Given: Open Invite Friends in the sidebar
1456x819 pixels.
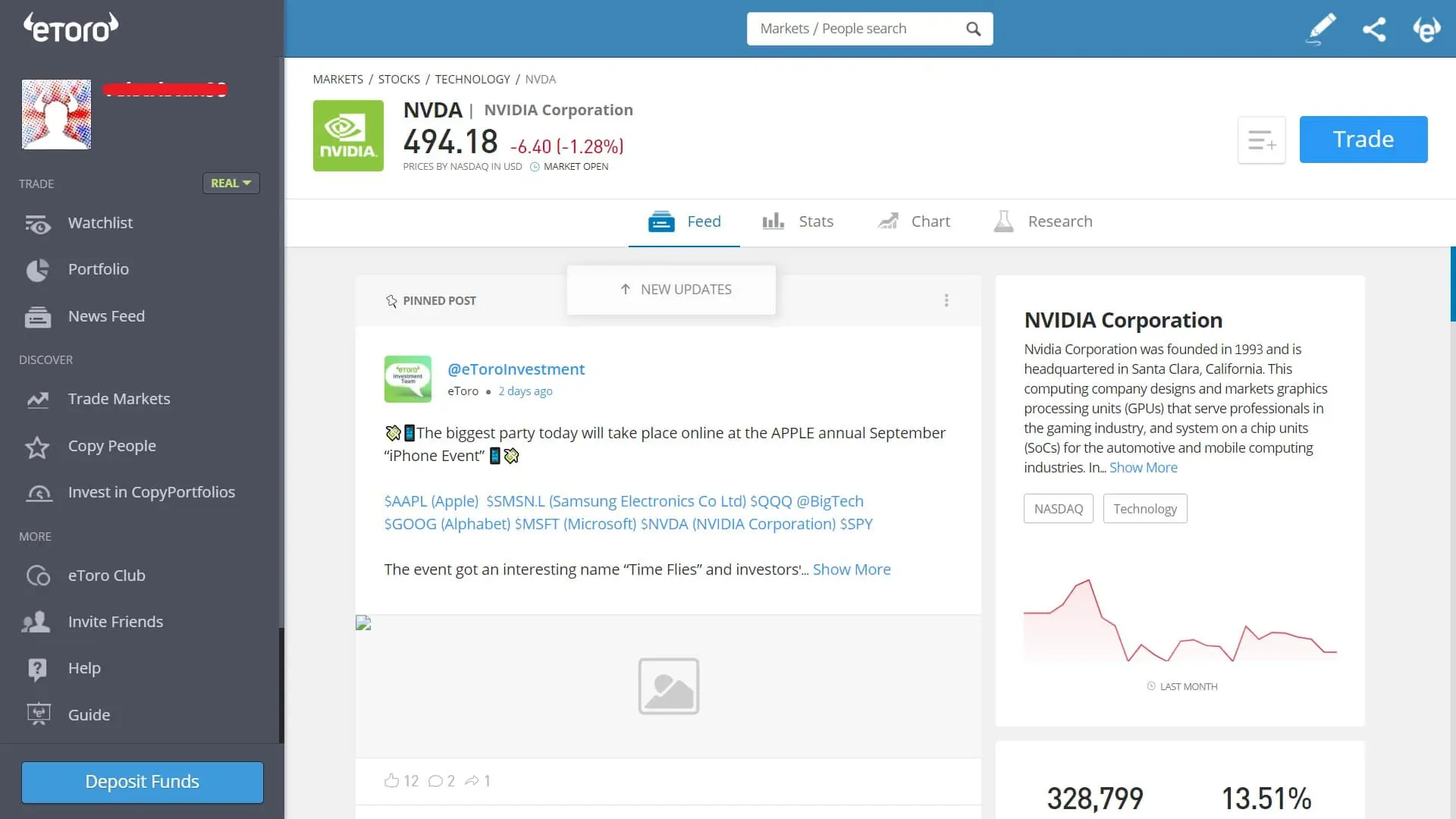Looking at the screenshot, I should [x=115, y=622].
